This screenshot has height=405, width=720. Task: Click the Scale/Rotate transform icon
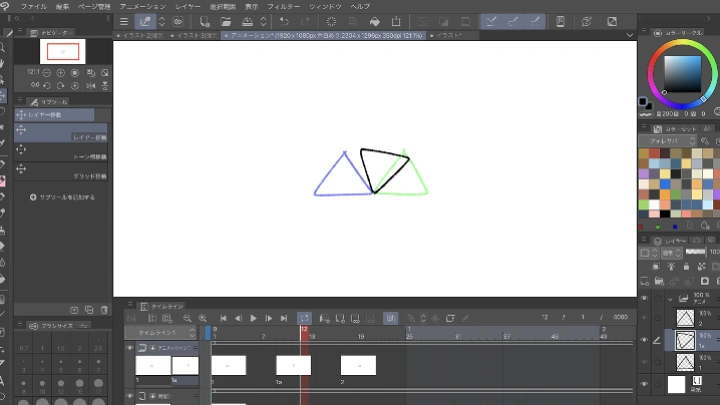pyautogui.click(x=396, y=22)
